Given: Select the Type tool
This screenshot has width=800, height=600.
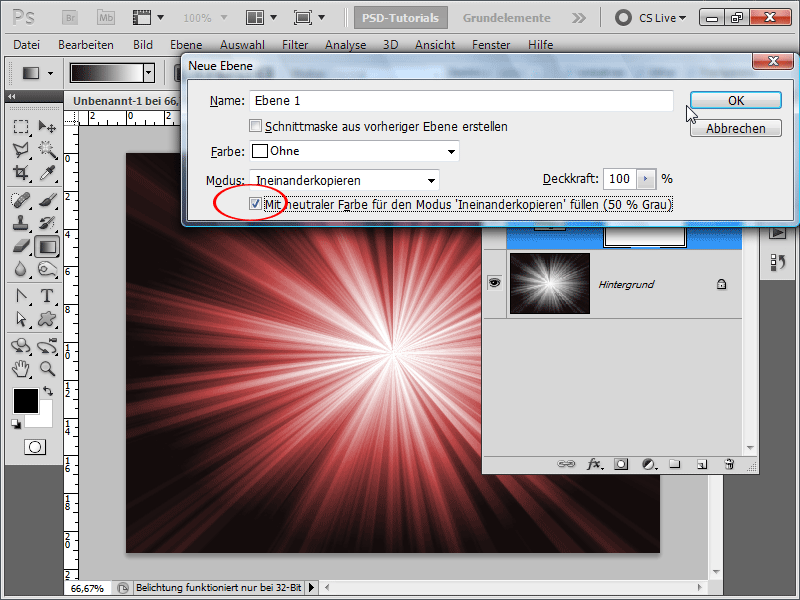Looking at the screenshot, I should click(x=47, y=296).
